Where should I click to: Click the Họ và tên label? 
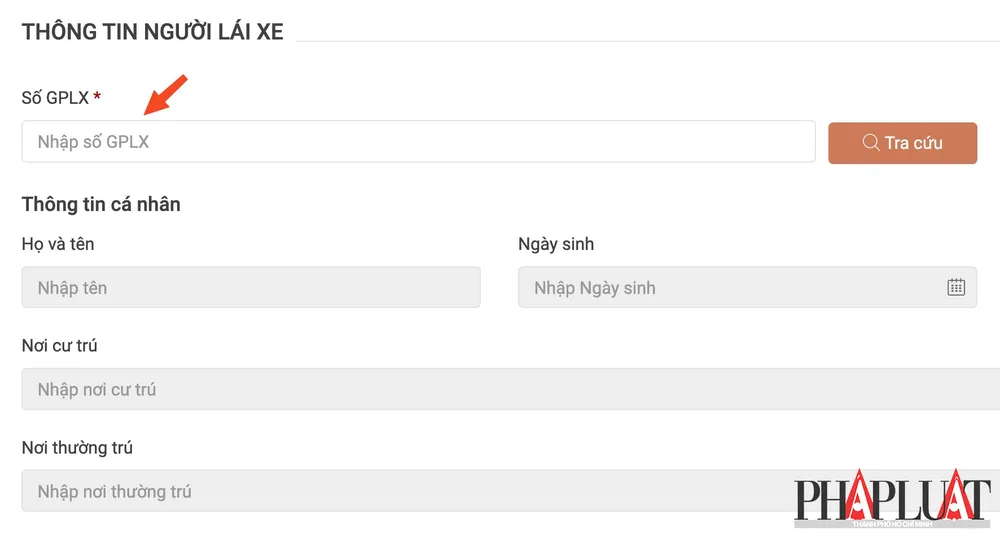[x=58, y=243]
